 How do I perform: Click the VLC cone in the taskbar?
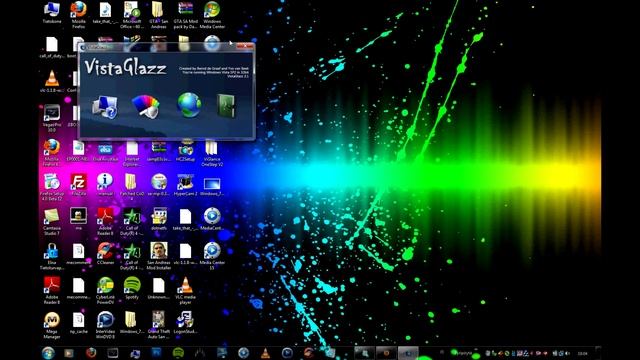coord(265,353)
